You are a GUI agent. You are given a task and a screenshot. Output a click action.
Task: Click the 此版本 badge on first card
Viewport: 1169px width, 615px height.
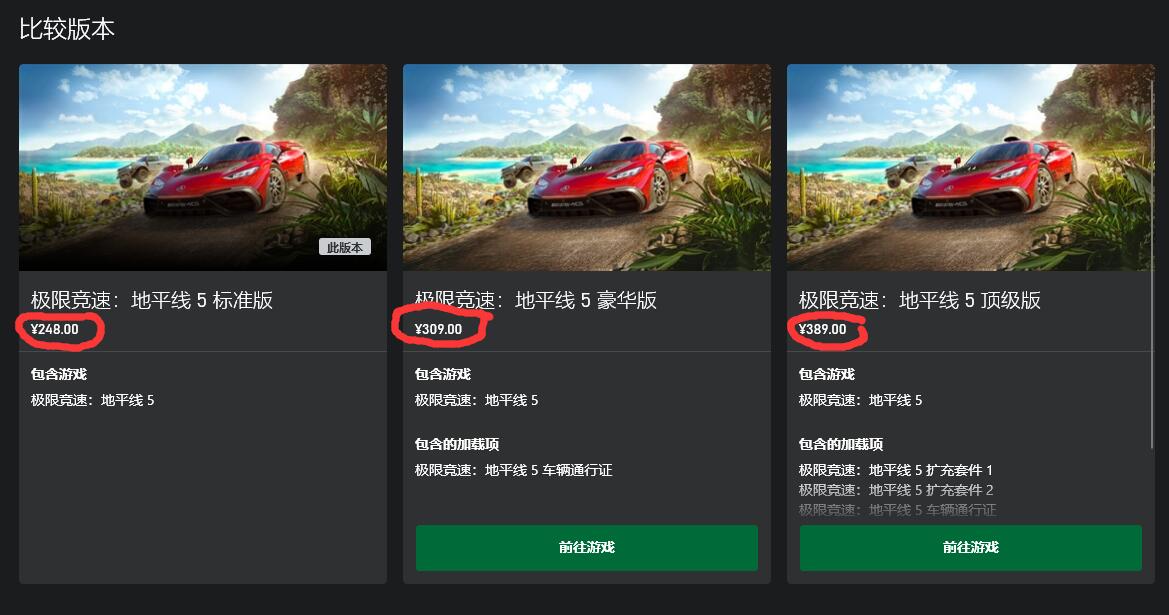(344, 247)
